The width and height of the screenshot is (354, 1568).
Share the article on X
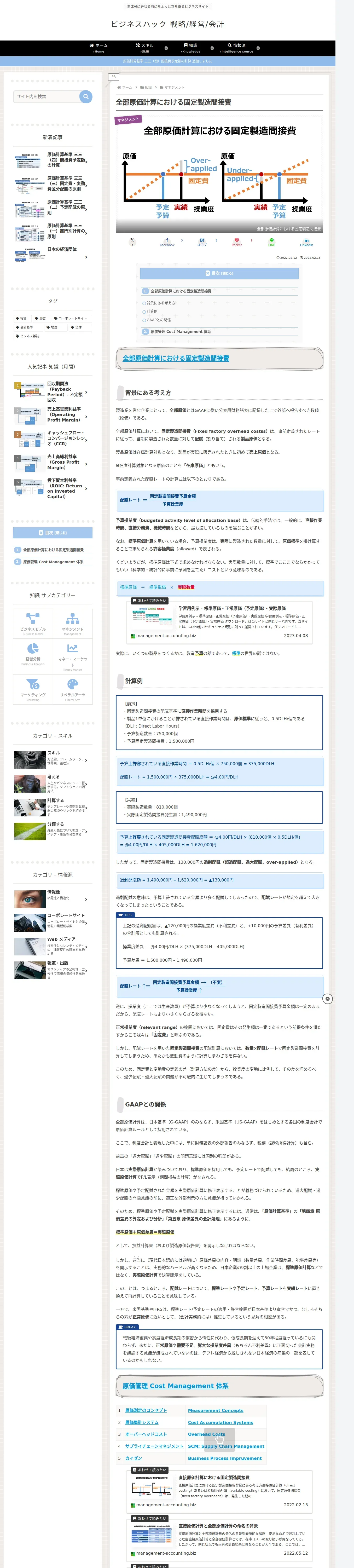[x=132, y=242]
